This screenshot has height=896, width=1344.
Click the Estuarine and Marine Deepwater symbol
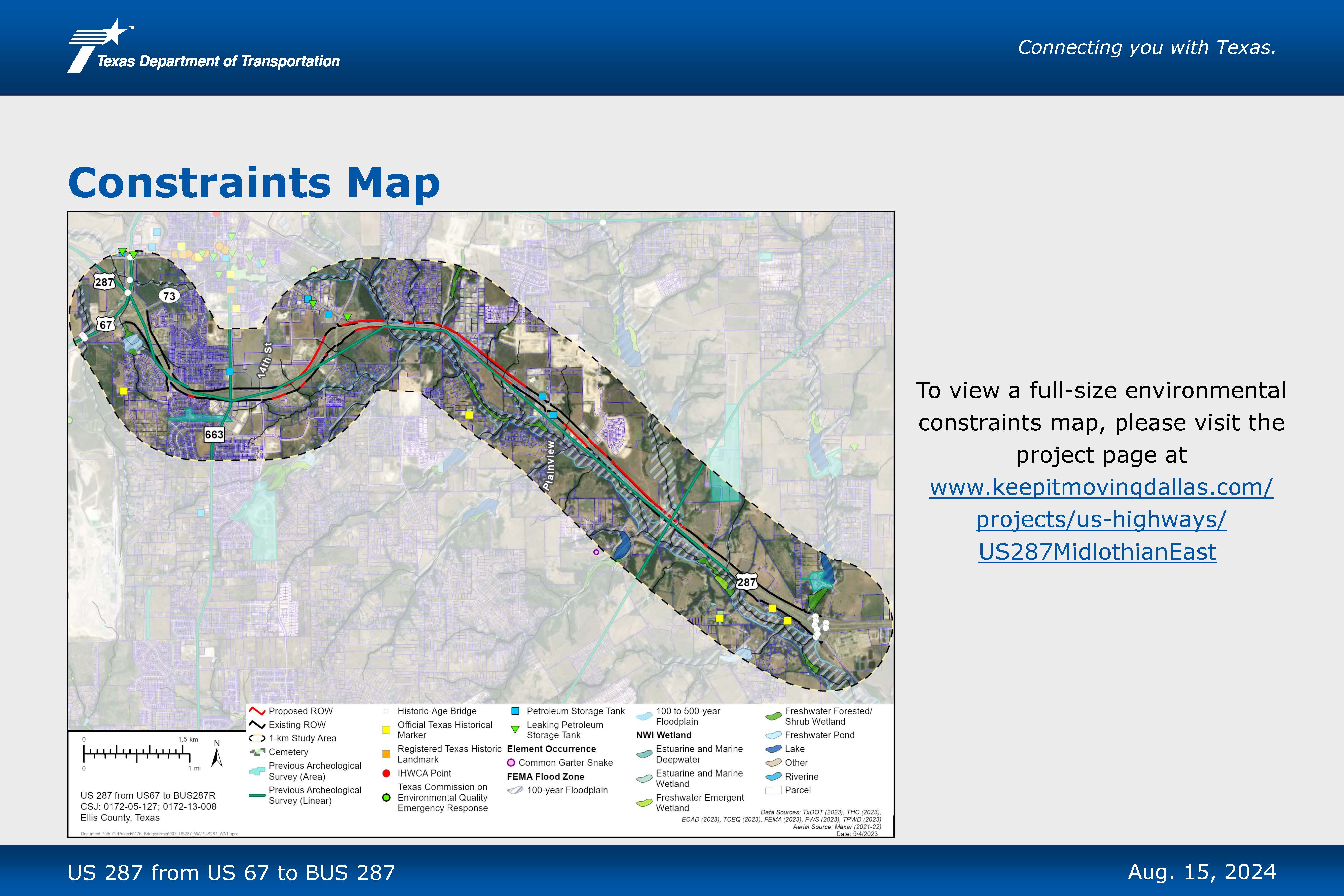click(x=644, y=754)
